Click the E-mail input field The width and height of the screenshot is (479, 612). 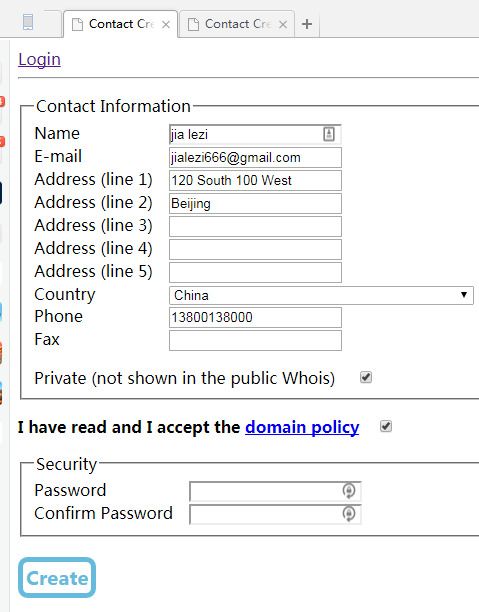click(x=255, y=157)
